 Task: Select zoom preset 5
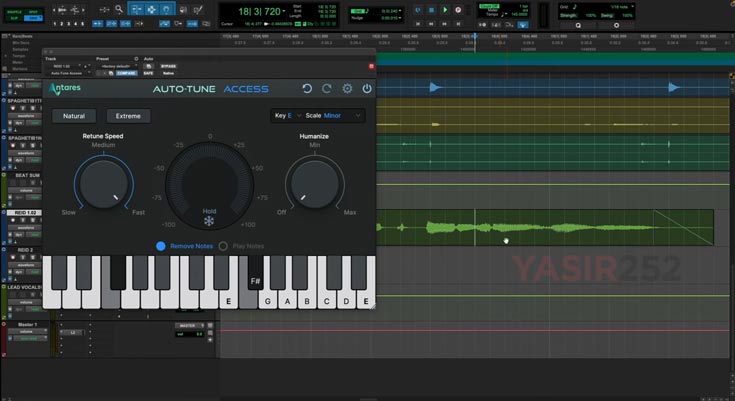click(x=82, y=23)
